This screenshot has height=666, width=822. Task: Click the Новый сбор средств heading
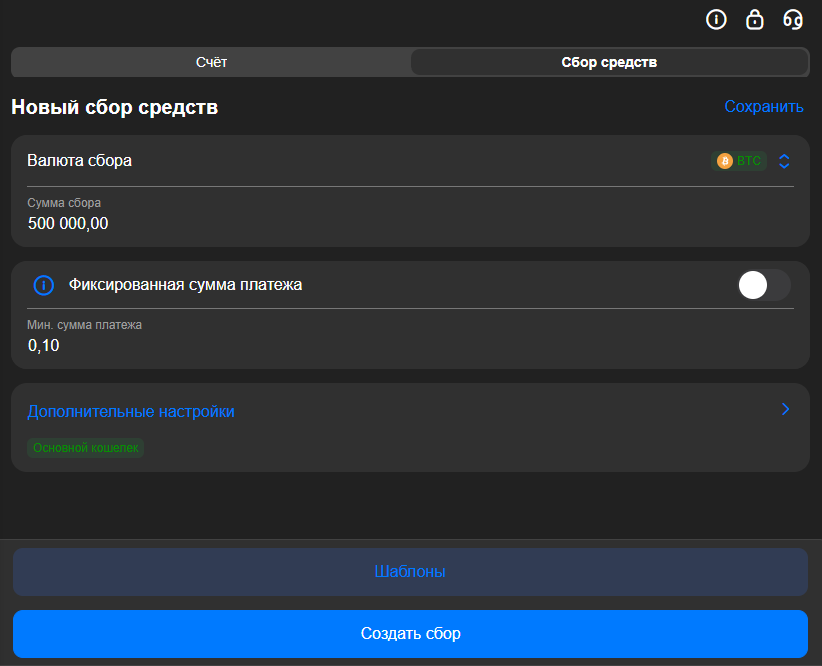tap(114, 108)
